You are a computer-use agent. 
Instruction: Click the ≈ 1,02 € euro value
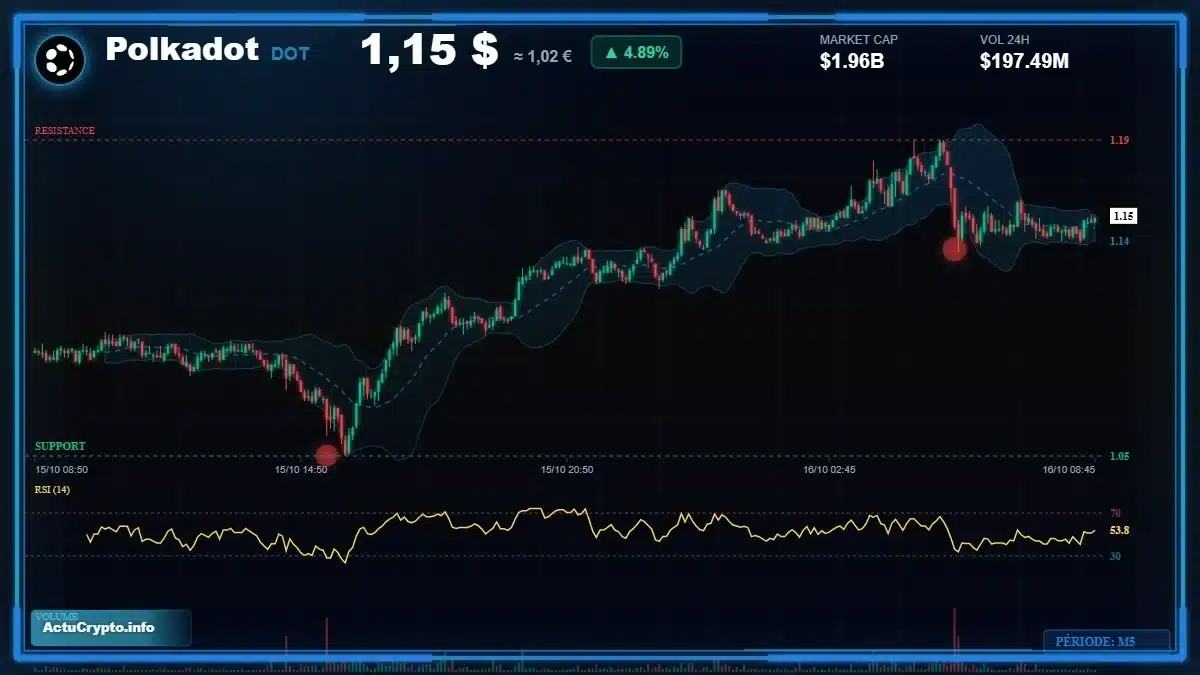tap(542, 56)
